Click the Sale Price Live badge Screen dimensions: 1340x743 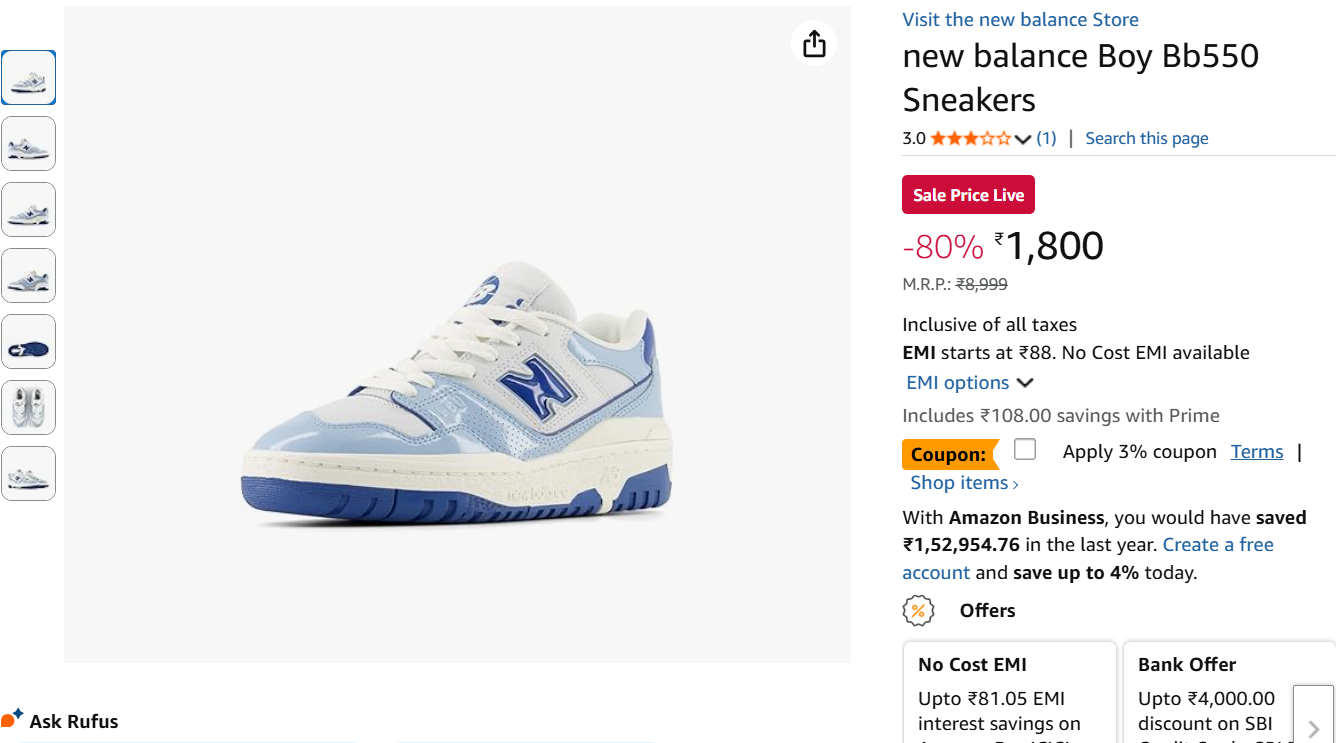click(x=968, y=195)
